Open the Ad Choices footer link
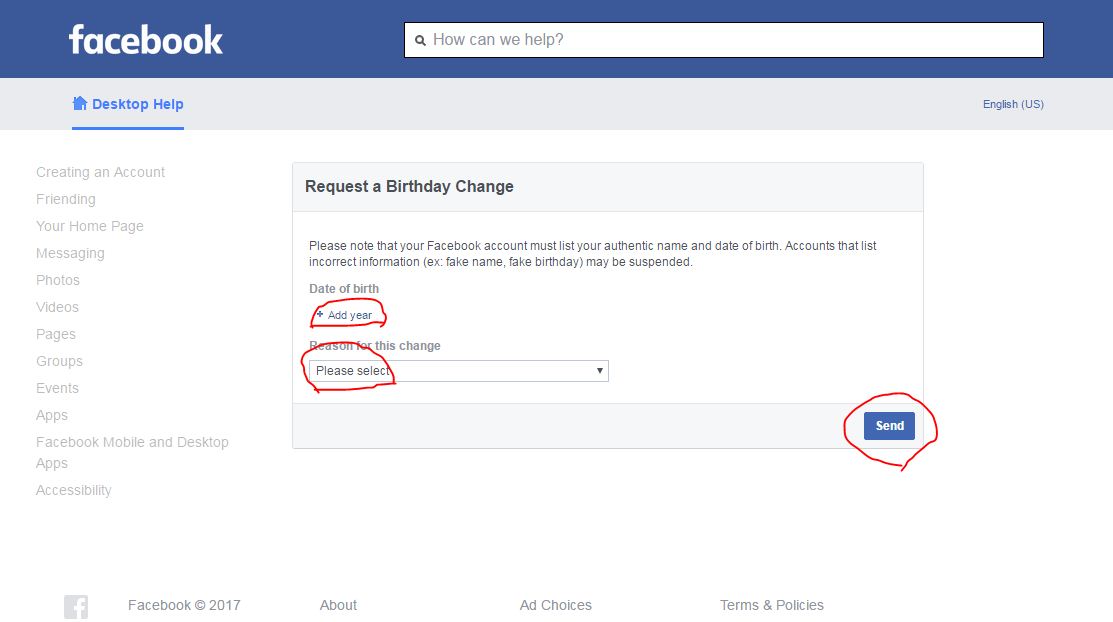 555,605
